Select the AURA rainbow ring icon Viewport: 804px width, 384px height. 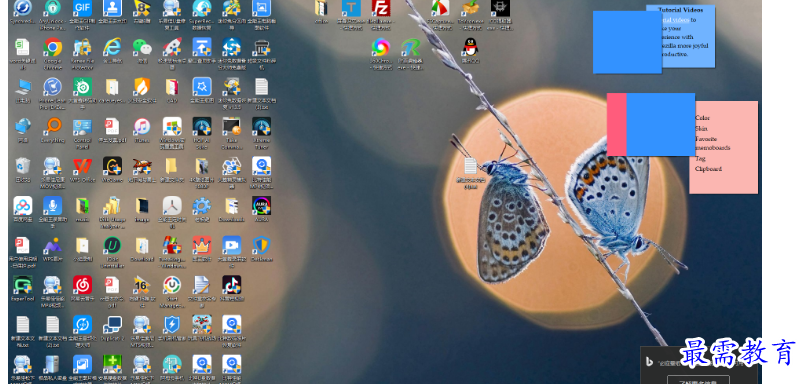262,206
